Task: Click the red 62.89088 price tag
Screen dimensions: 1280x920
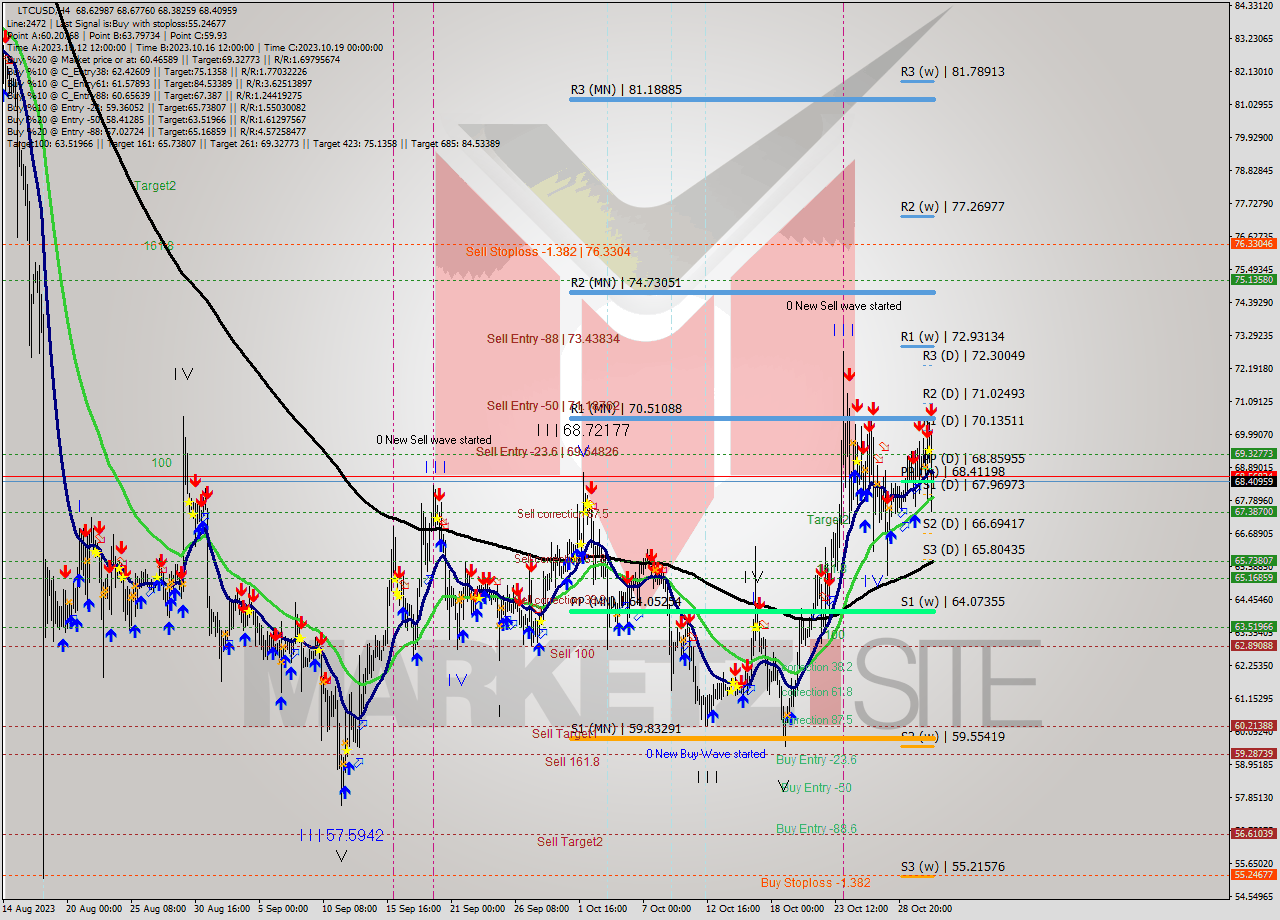Action: click(1253, 646)
